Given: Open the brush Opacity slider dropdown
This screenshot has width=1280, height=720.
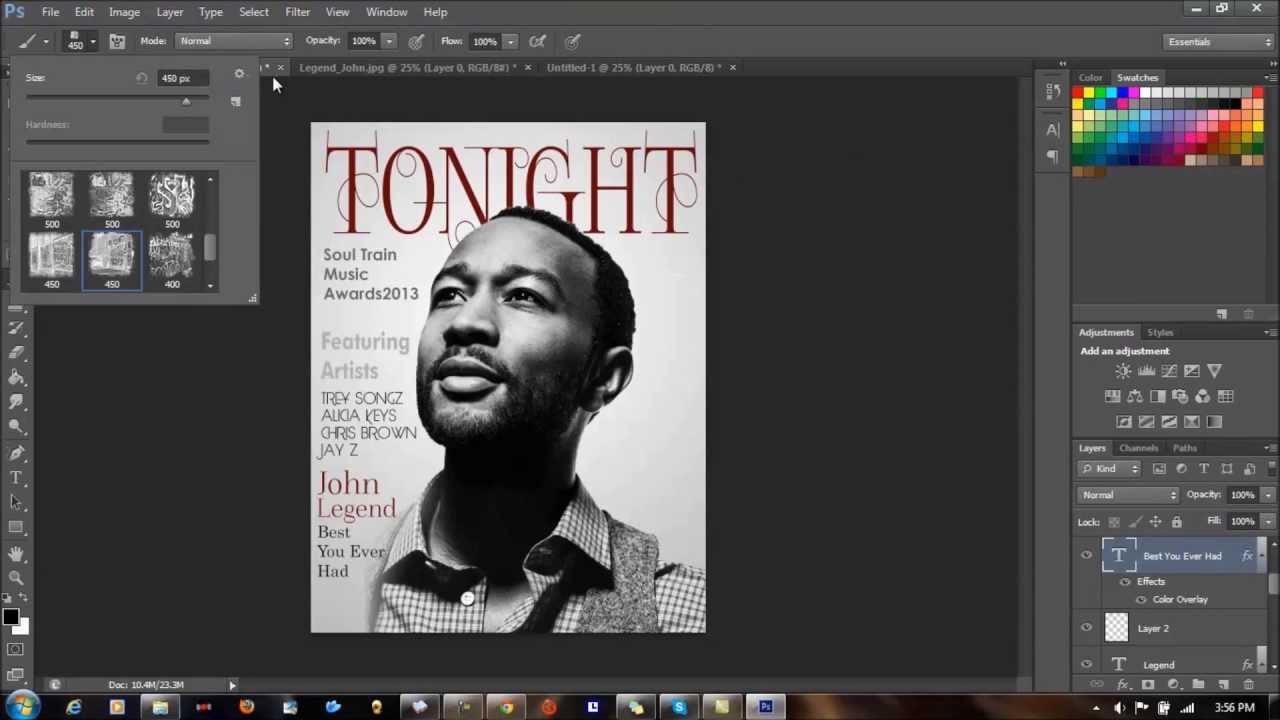Looking at the screenshot, I should pyautogui.click(x=389, y=41).
